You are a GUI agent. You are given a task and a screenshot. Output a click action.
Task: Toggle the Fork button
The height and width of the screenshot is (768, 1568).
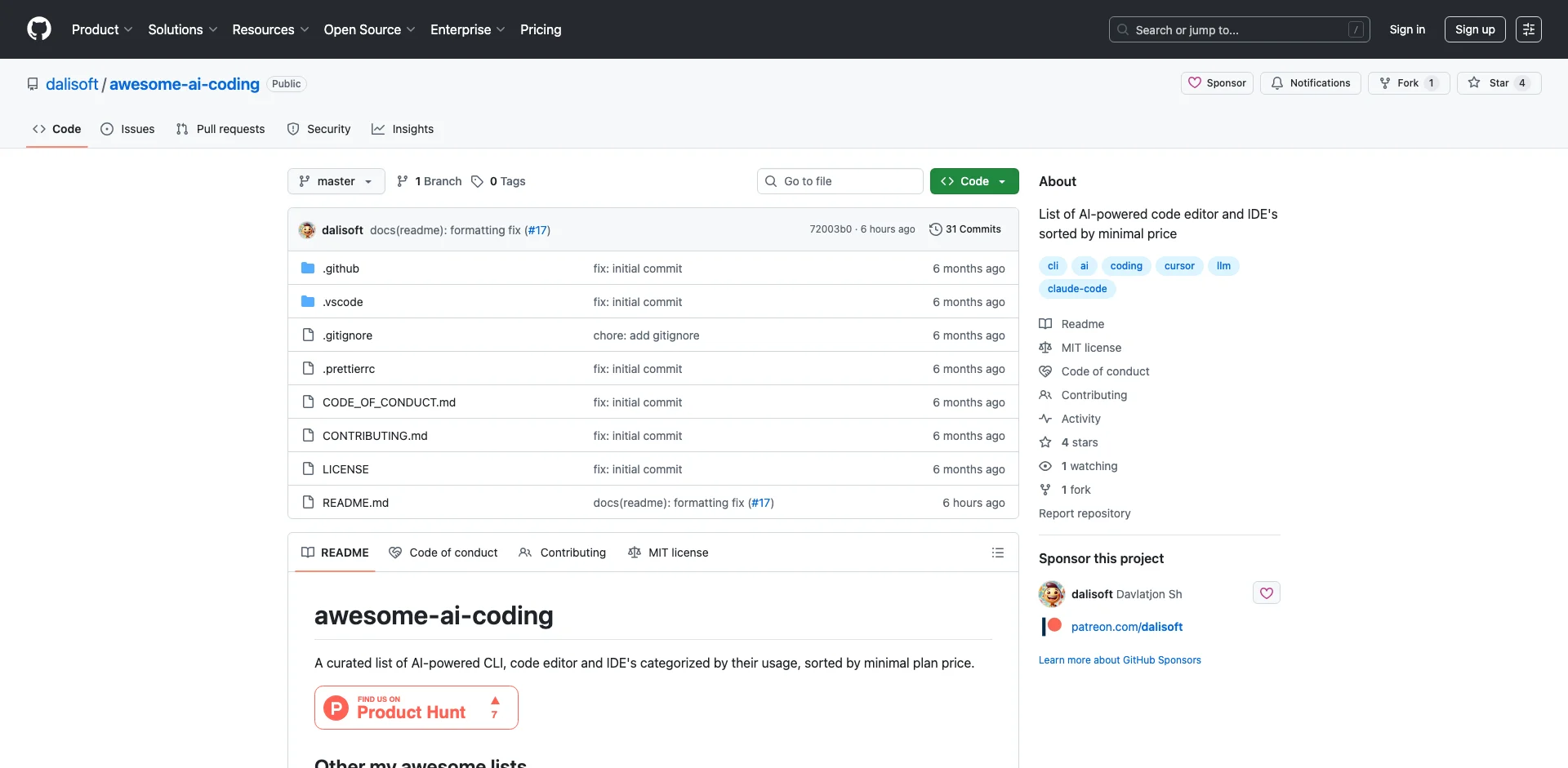1409,82
